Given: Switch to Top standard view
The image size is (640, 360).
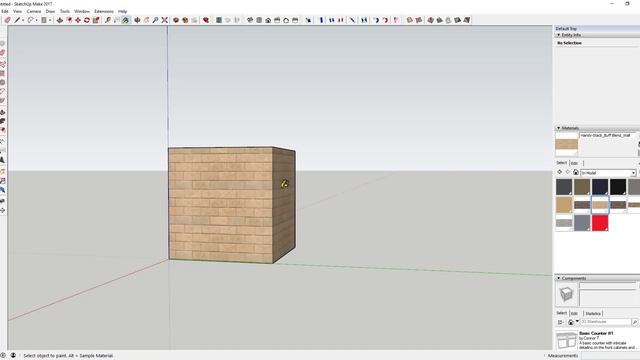Looking at the screenshot, I should click(259, 20).
